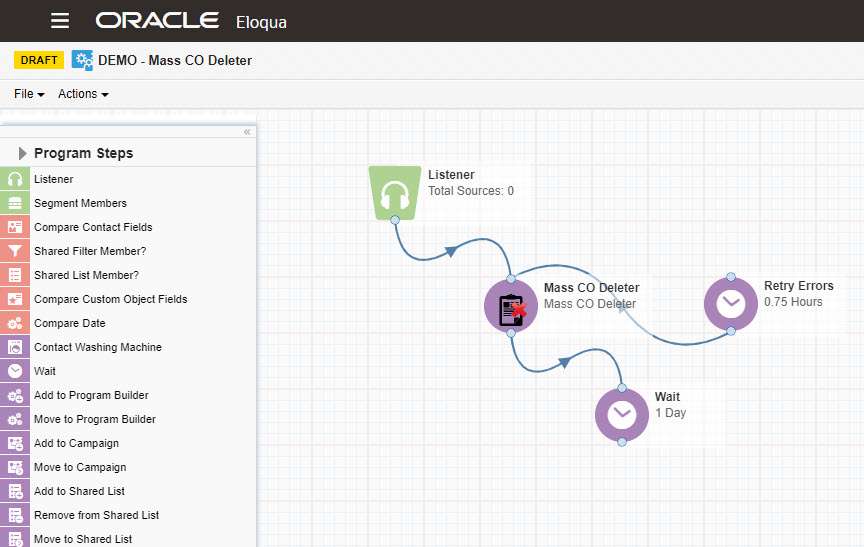Click Mass CO Deleter's top connector dot
This screenshot has width=864, height=547.
click(511, 279)
